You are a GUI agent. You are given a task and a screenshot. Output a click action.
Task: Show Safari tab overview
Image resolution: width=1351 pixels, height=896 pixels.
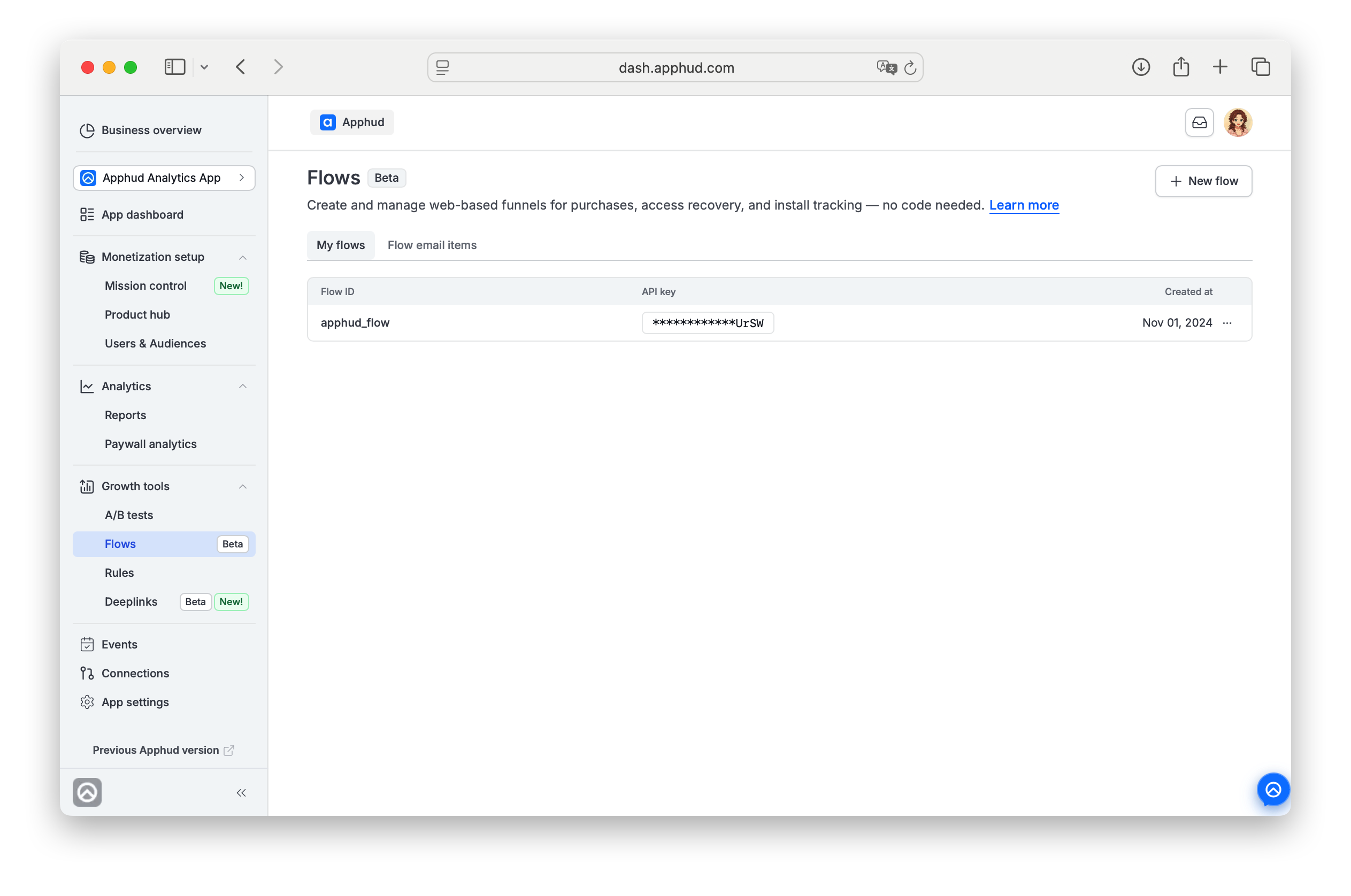click(1261, 67)
